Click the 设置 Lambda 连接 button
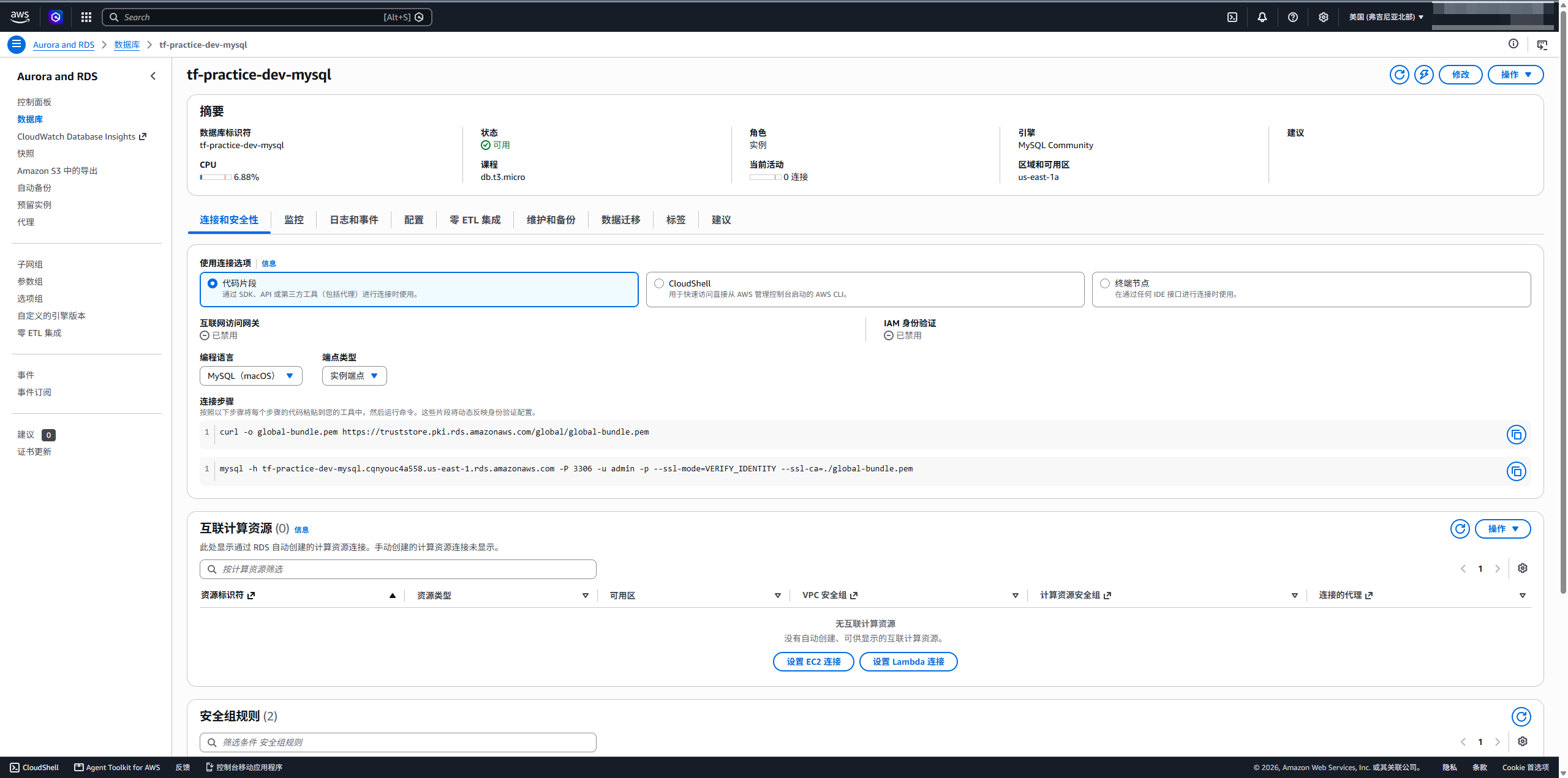The width and height of the screenshot is (1568, 778). [908, 662]
